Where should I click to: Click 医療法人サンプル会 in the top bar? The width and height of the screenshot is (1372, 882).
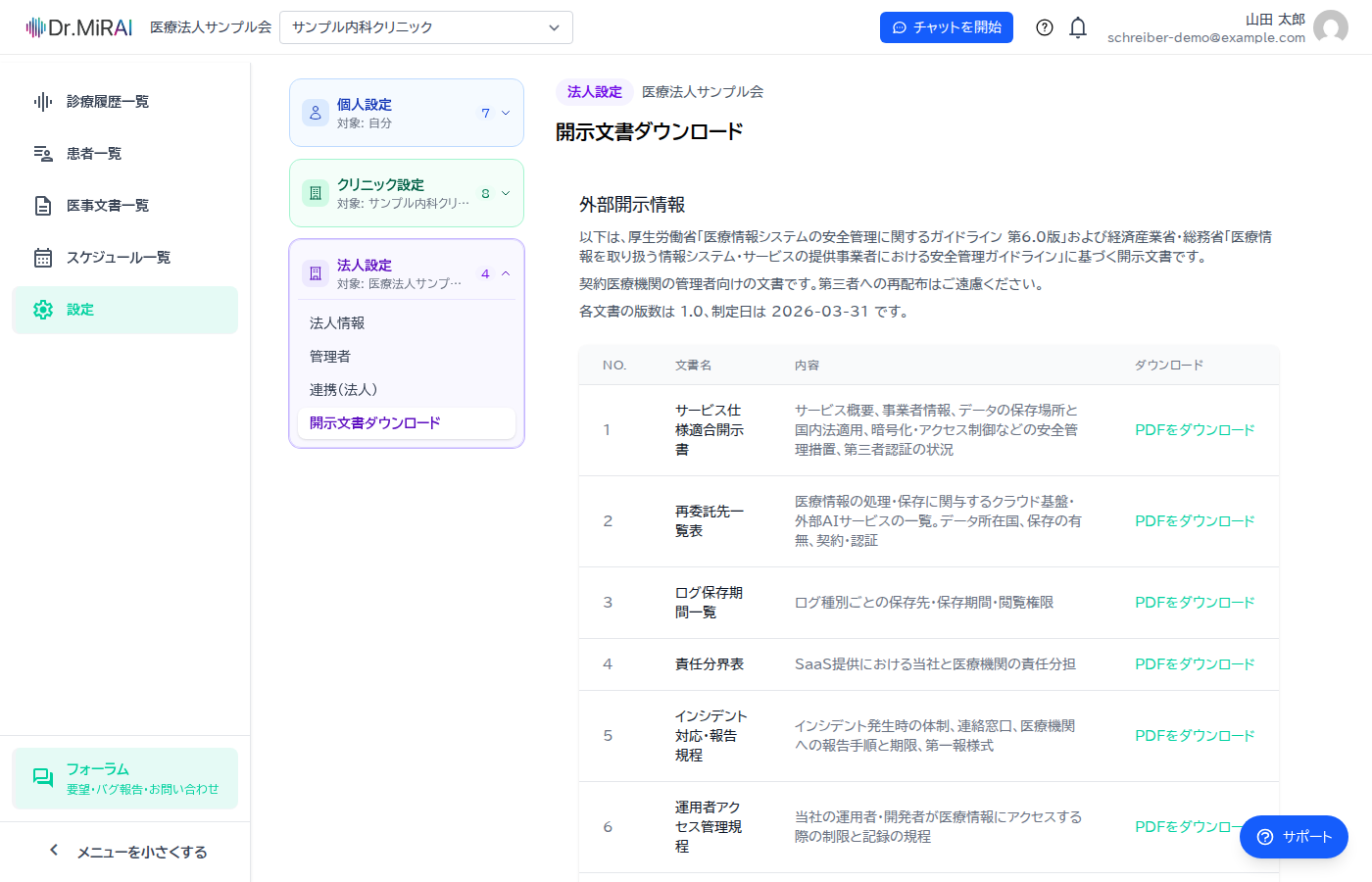[x=211, y=27]
